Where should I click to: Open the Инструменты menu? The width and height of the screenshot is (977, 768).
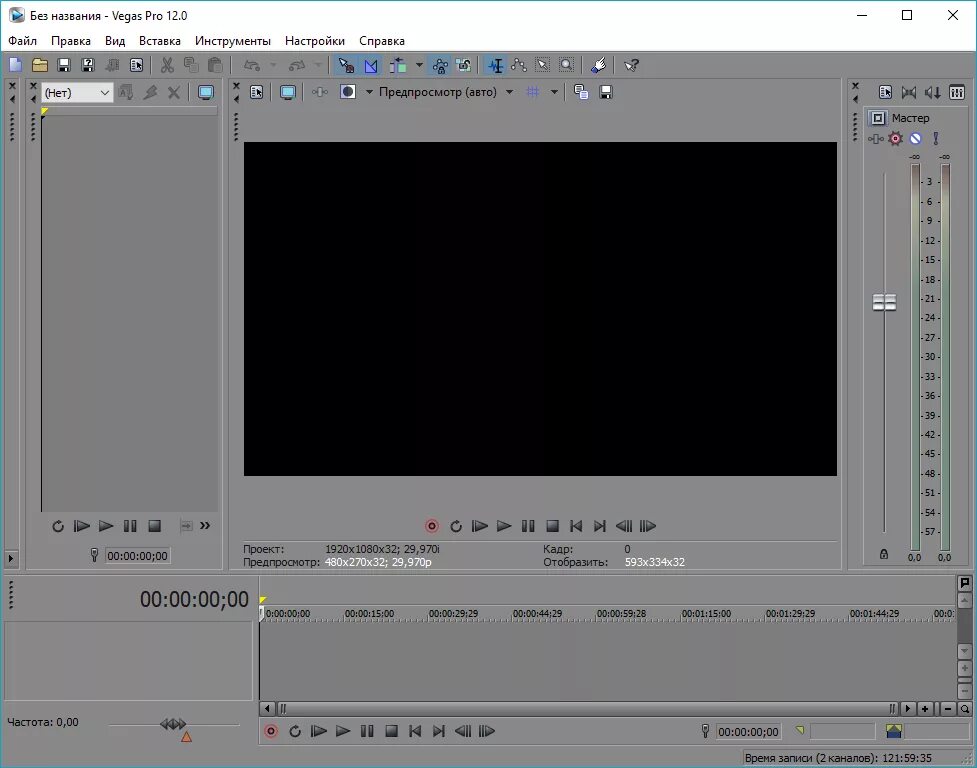pyautogui.click(x=233, y=41)
